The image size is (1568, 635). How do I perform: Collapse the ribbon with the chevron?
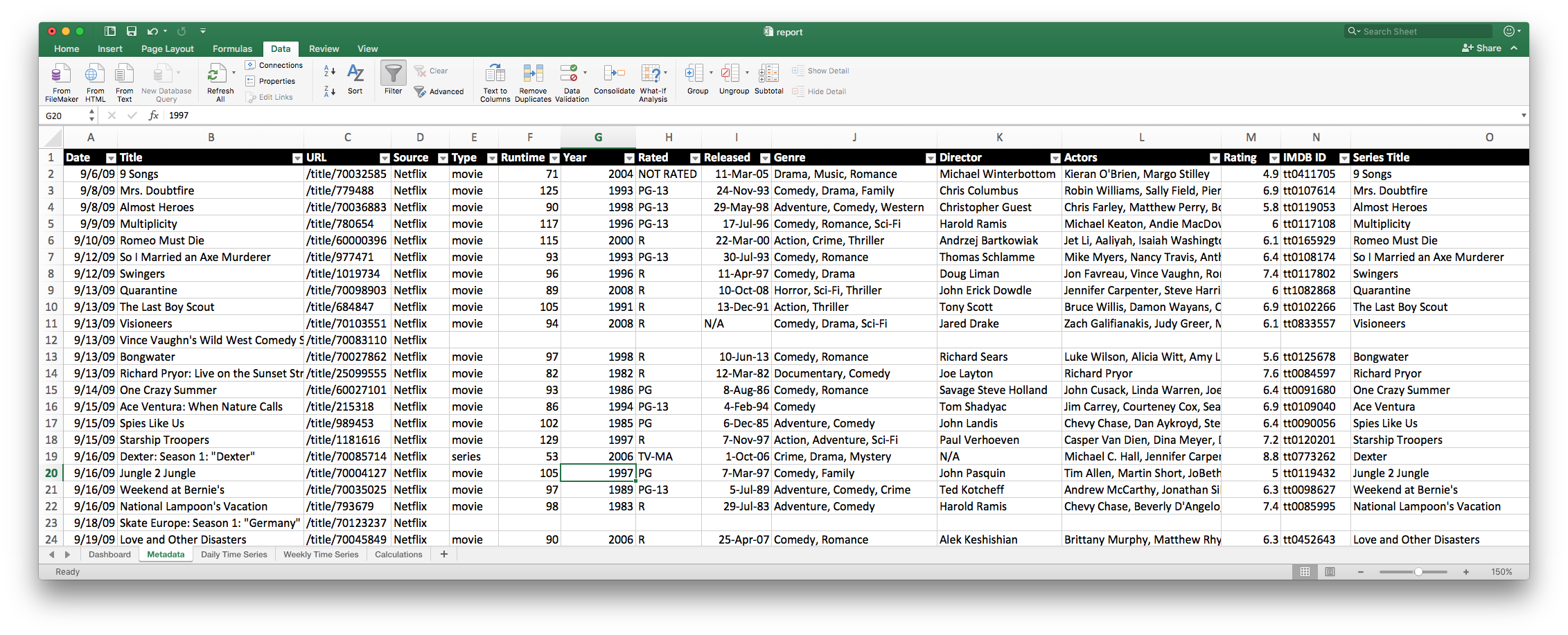[1514, 48]
